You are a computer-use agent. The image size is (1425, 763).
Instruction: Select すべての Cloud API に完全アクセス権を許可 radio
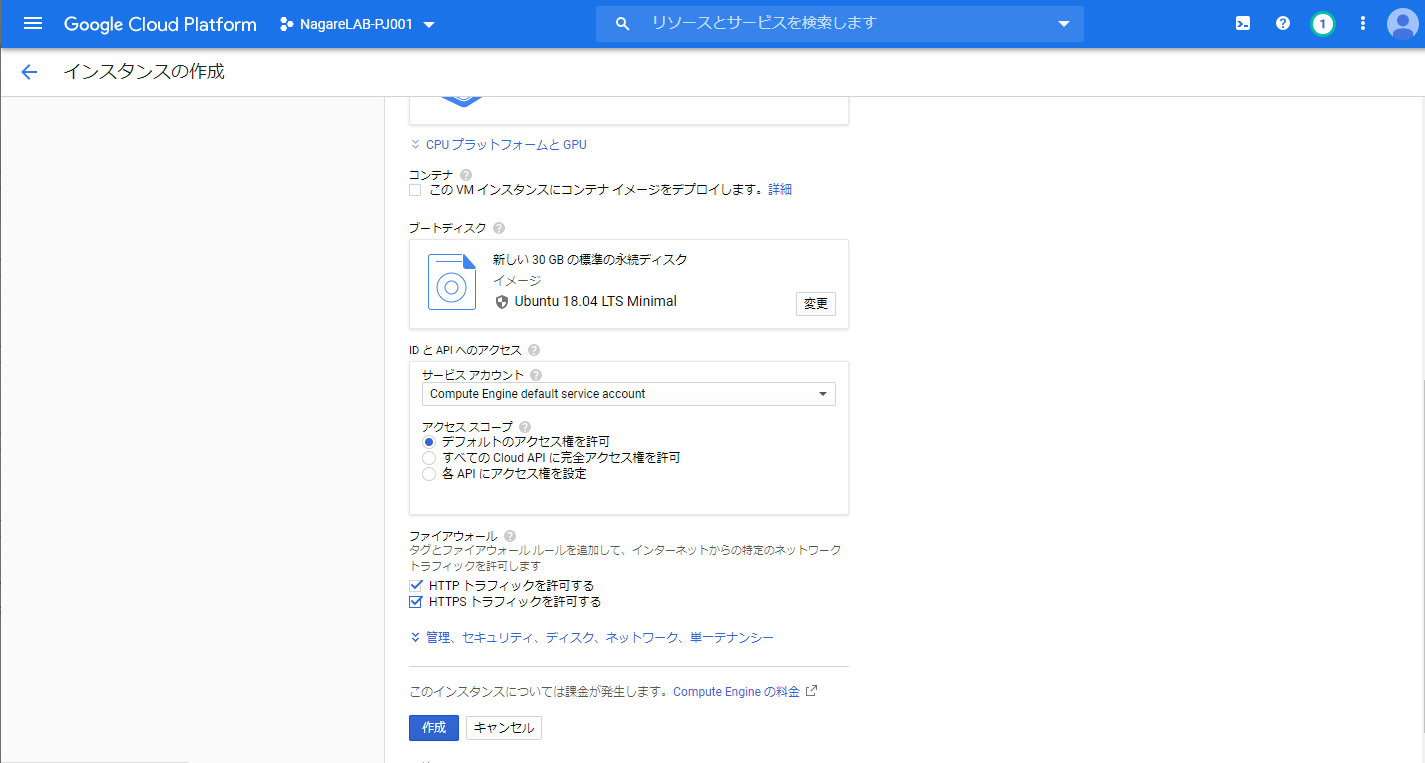tap(429, 458)
